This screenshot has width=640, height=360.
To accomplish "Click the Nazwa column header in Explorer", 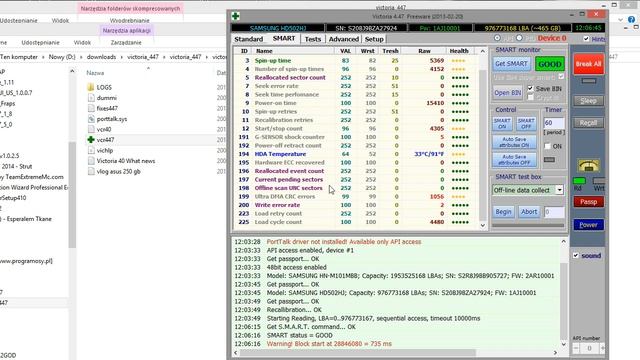I will pyautogui.click(x=95, y=73).
